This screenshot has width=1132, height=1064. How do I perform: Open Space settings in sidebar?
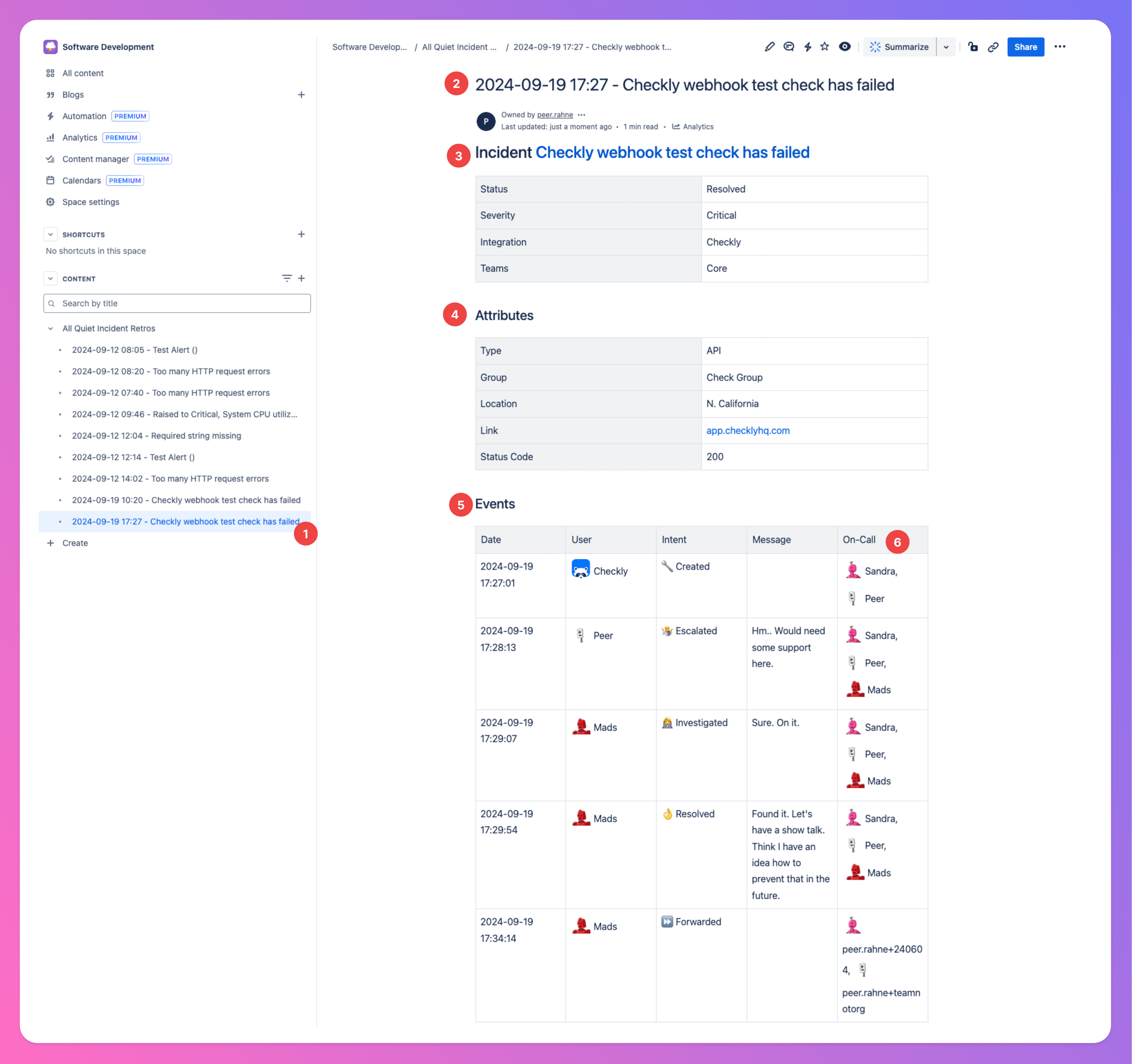pos(91,202)
